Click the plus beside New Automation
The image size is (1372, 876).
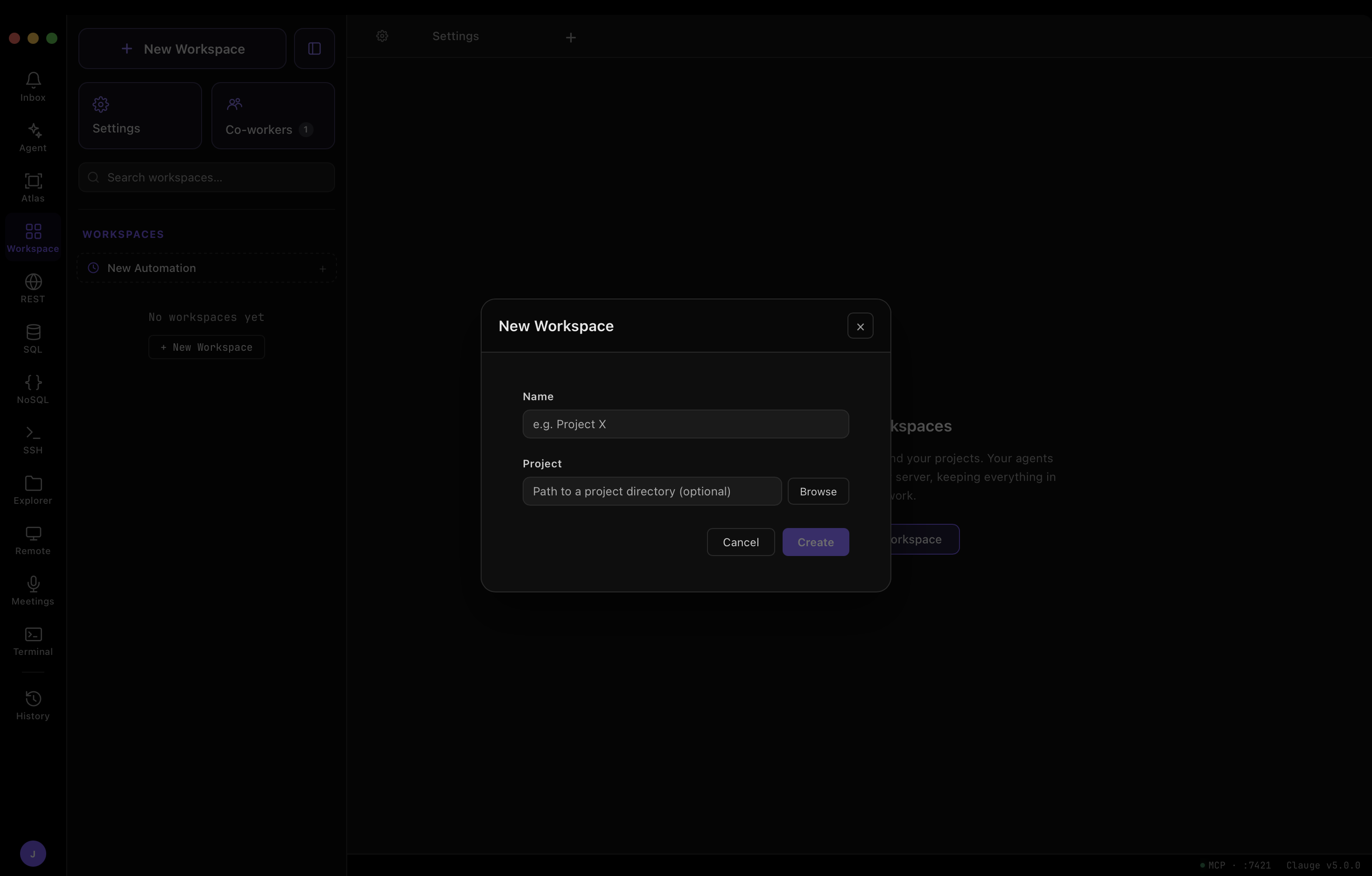point(322,268)
